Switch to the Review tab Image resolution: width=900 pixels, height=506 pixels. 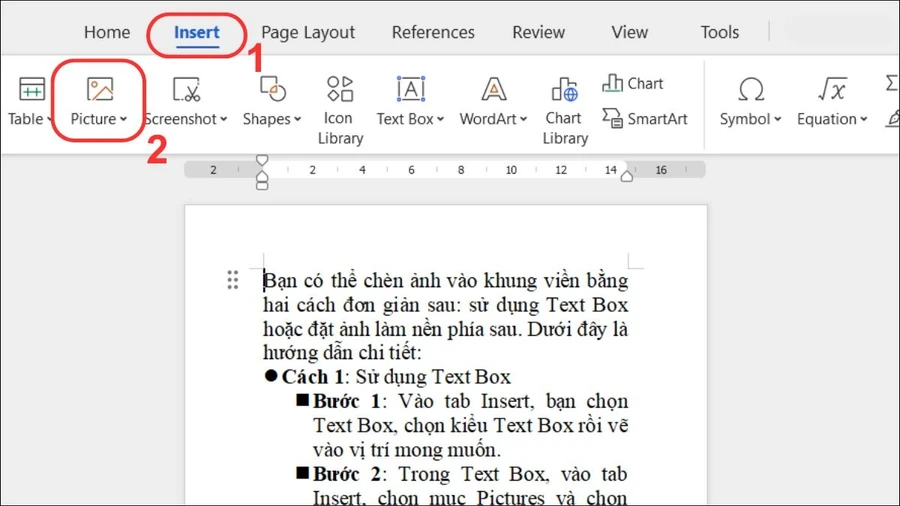pyautogui.click(x=538, y=32)
